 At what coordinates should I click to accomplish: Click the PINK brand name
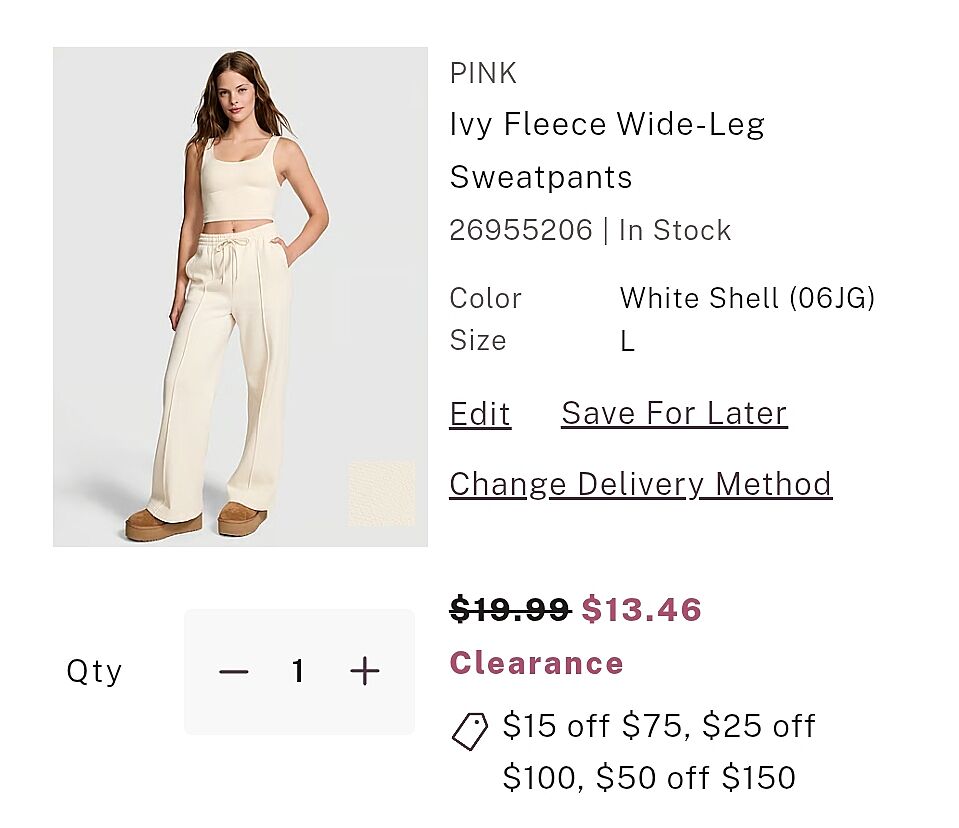(x=483, y=73)
